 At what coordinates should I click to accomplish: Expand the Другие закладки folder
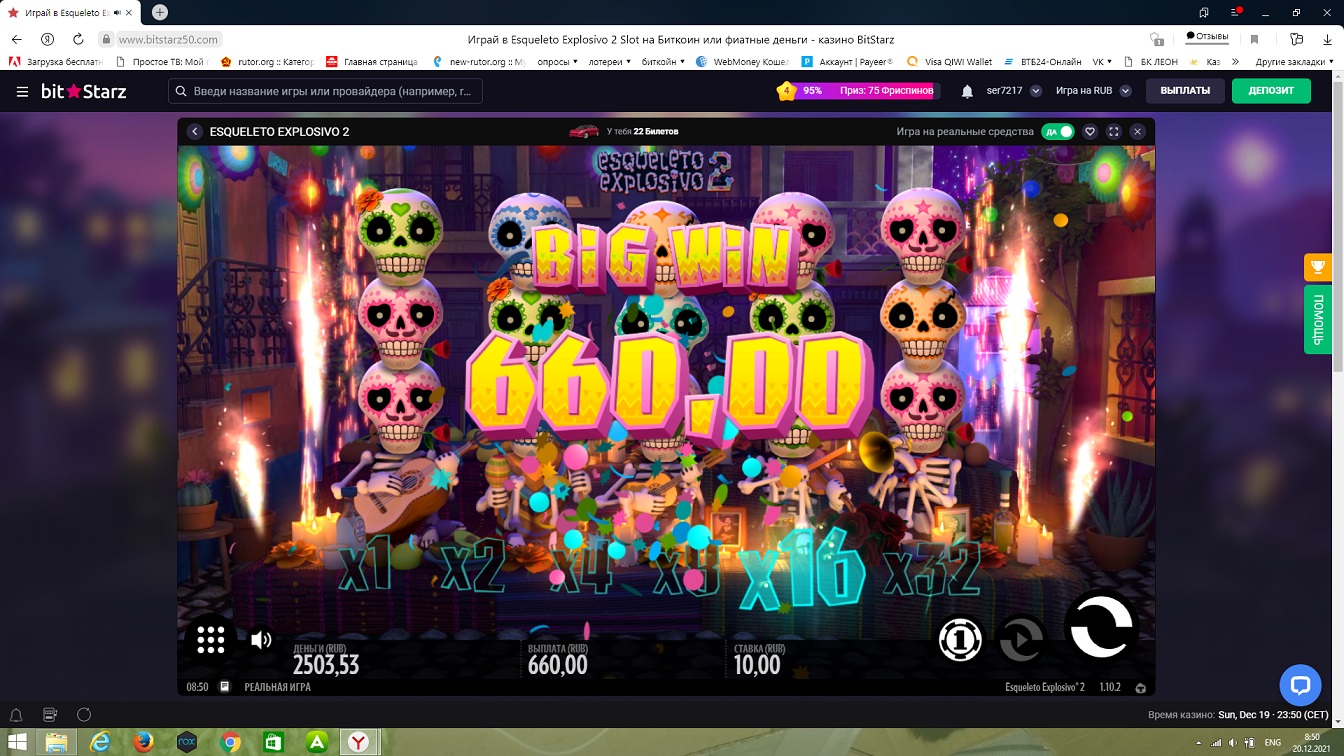tap(1294, 62)
